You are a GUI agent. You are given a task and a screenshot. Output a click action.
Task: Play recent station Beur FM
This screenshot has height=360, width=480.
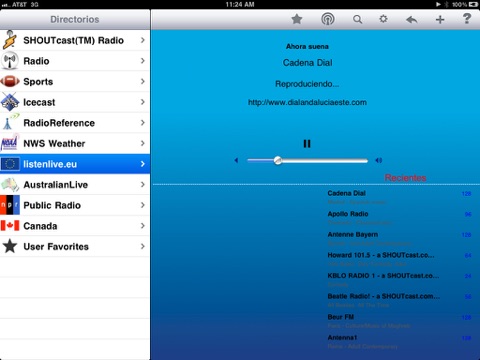coord(399,321)
